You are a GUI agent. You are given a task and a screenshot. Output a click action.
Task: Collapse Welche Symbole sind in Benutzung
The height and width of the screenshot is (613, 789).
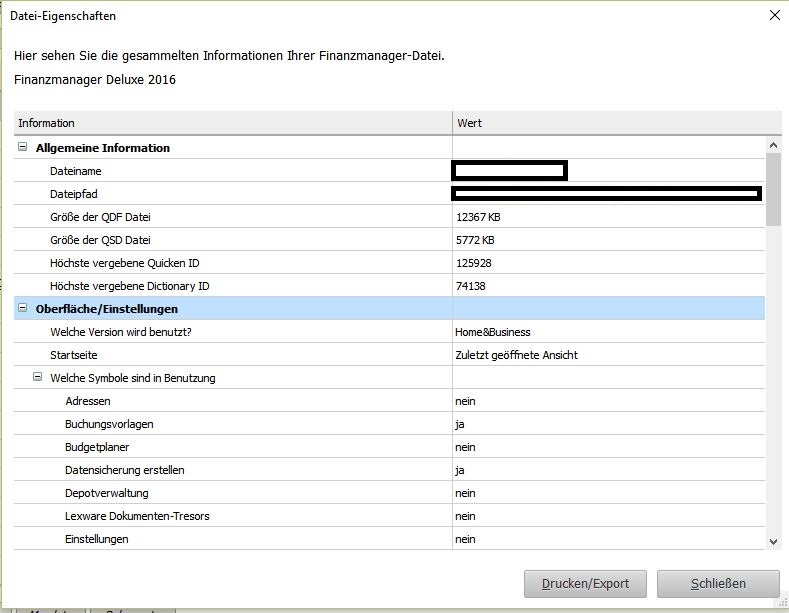tap(37, 378)
